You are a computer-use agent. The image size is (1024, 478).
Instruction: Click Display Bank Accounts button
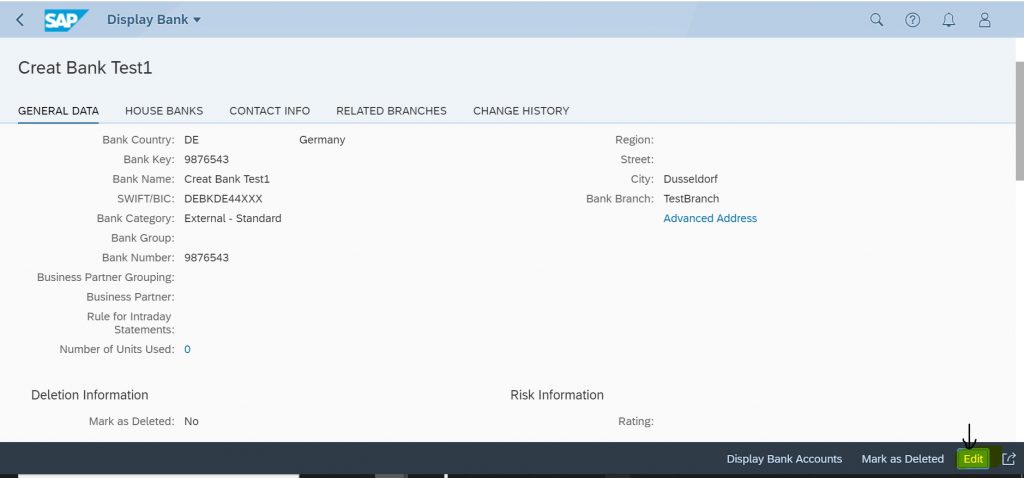pos(784,459)
